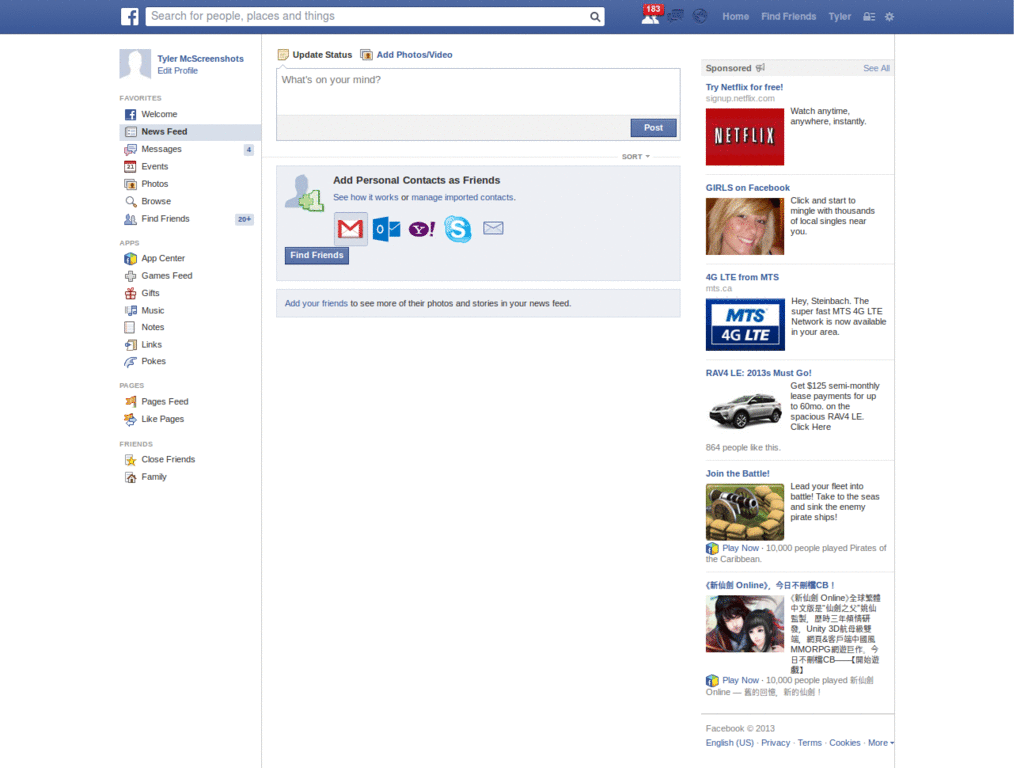This screenshot has height=768, width=1024.
Task: Open privacy shortcuts lock icon
Action: tap(869, 17)
